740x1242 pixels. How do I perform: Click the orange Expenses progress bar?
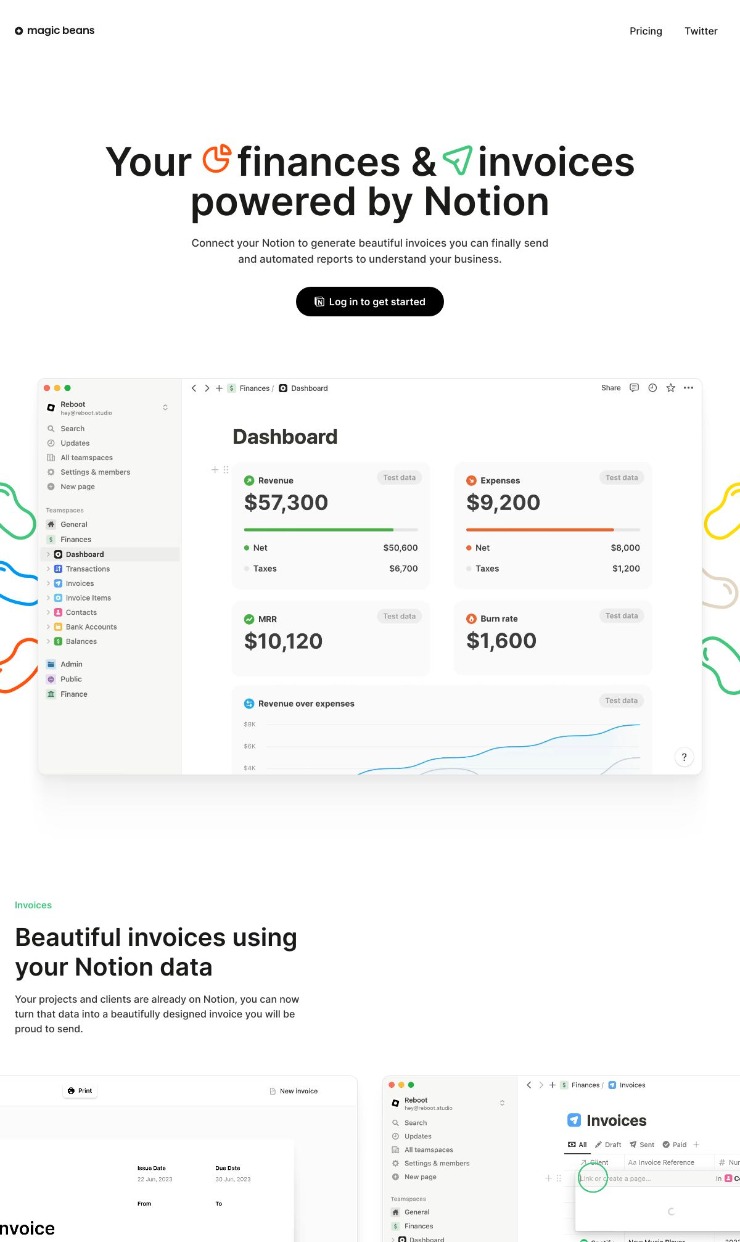(553, 529)
